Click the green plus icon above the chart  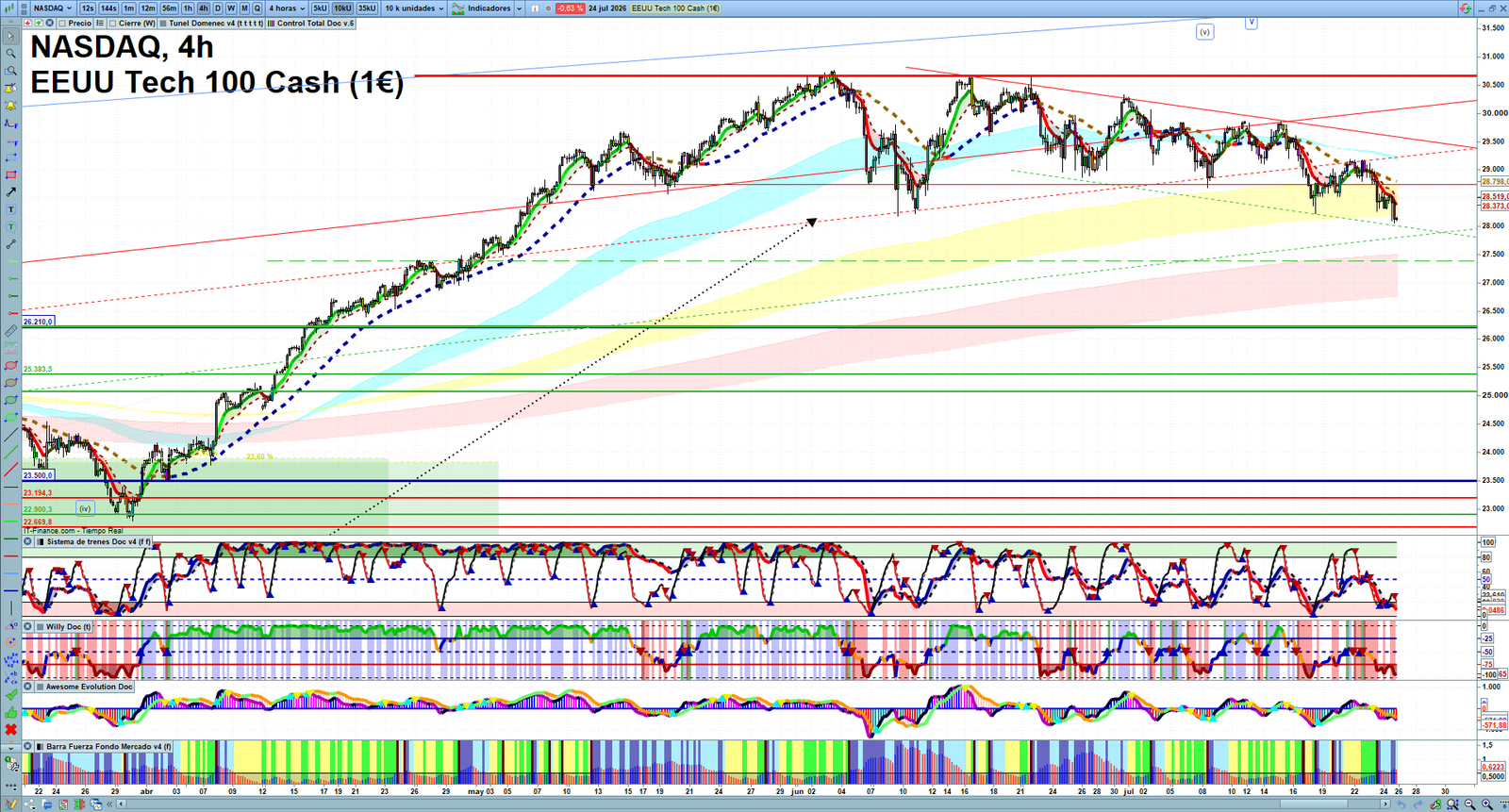coord(39,23)
